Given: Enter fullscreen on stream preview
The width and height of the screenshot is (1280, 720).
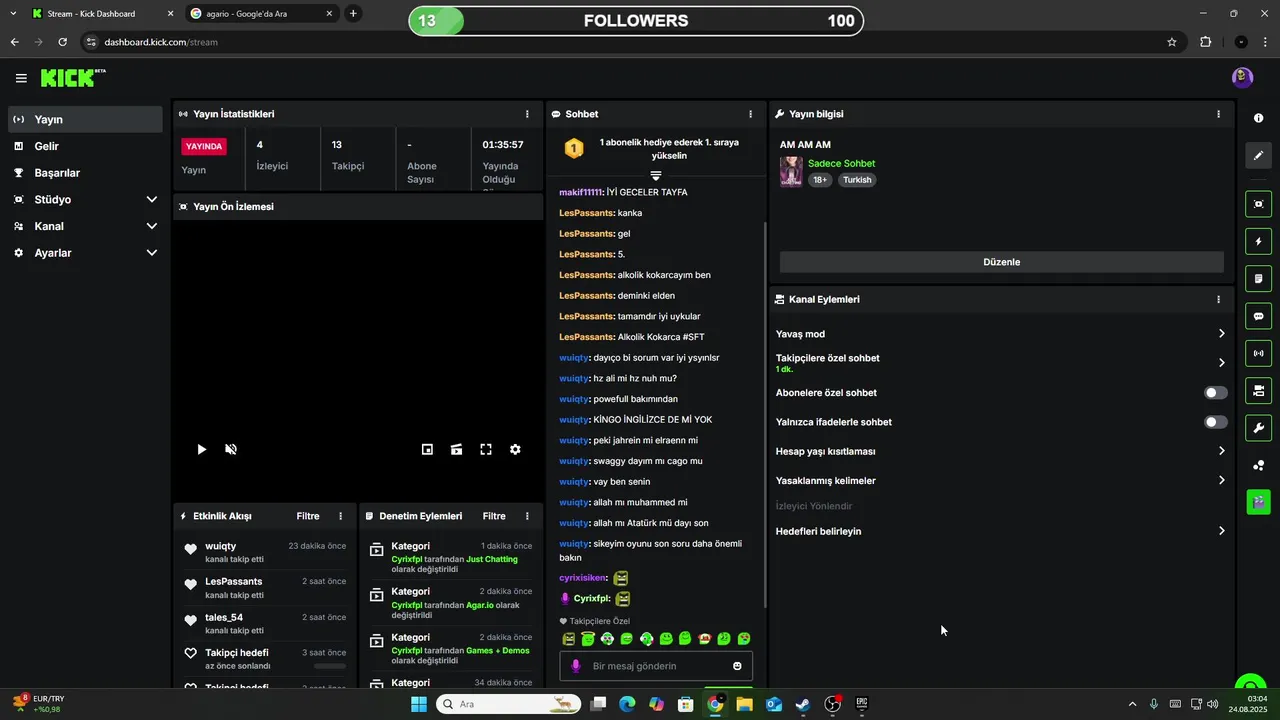Looking at the screenshot, I should [x=486, y=450].
